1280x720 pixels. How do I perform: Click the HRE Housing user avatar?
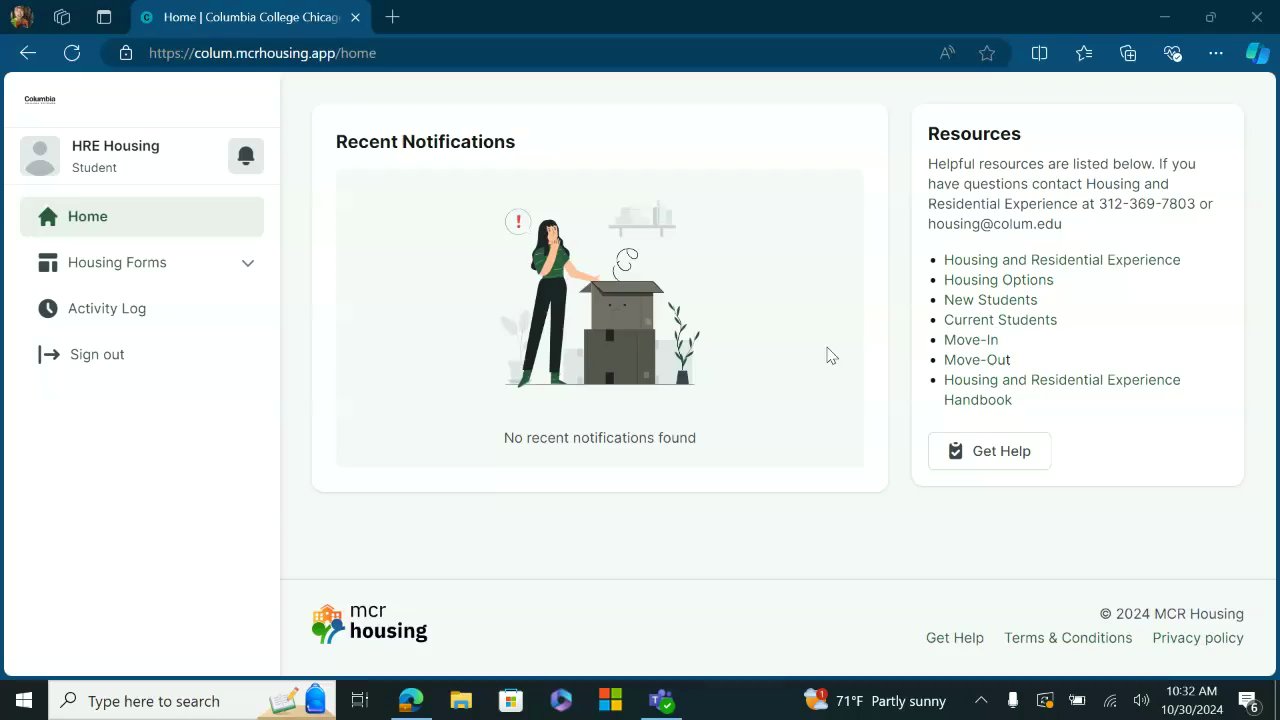[40, 156]
